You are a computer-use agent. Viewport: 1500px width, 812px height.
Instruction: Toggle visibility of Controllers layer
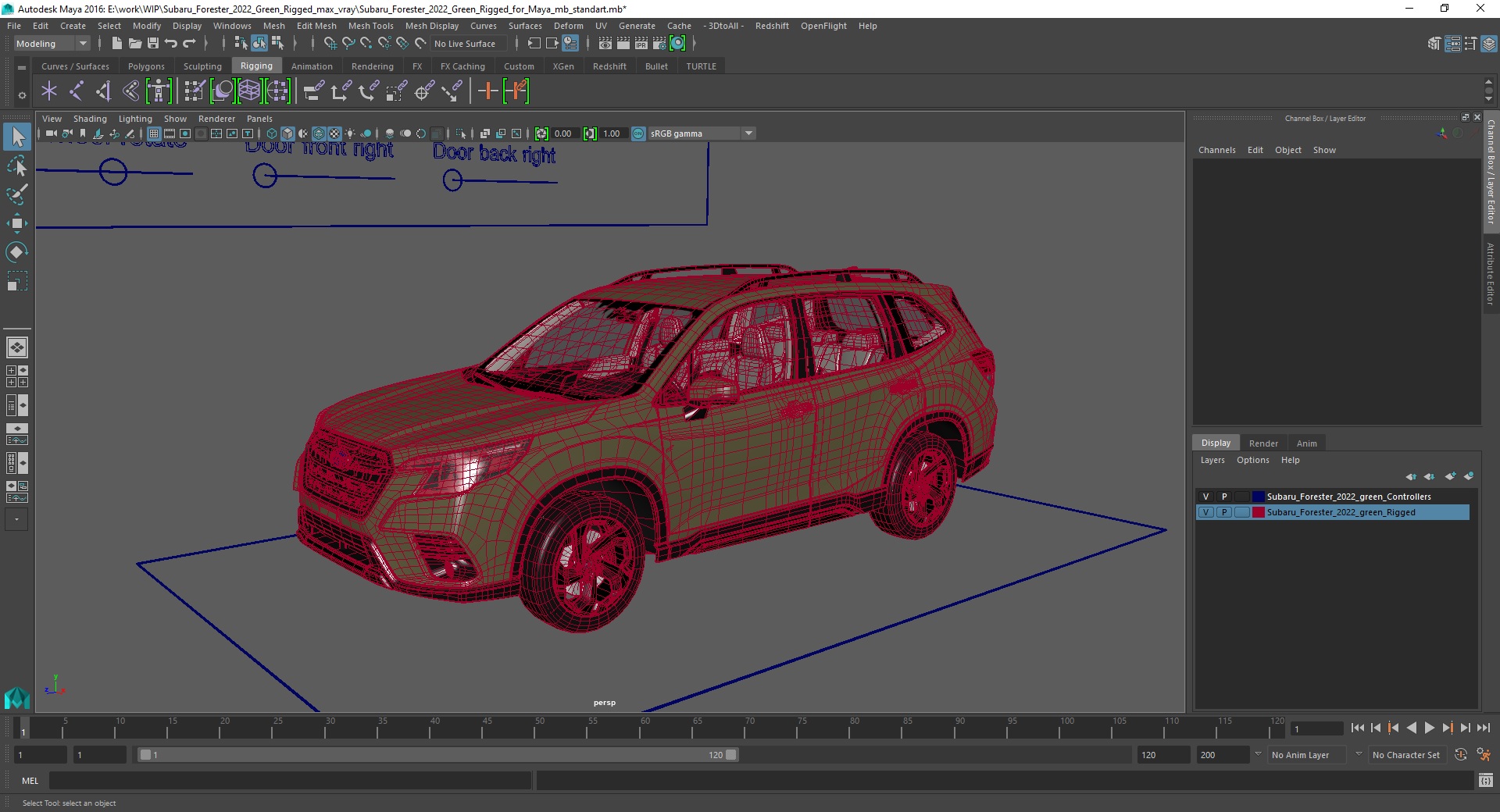(1205, 497)
